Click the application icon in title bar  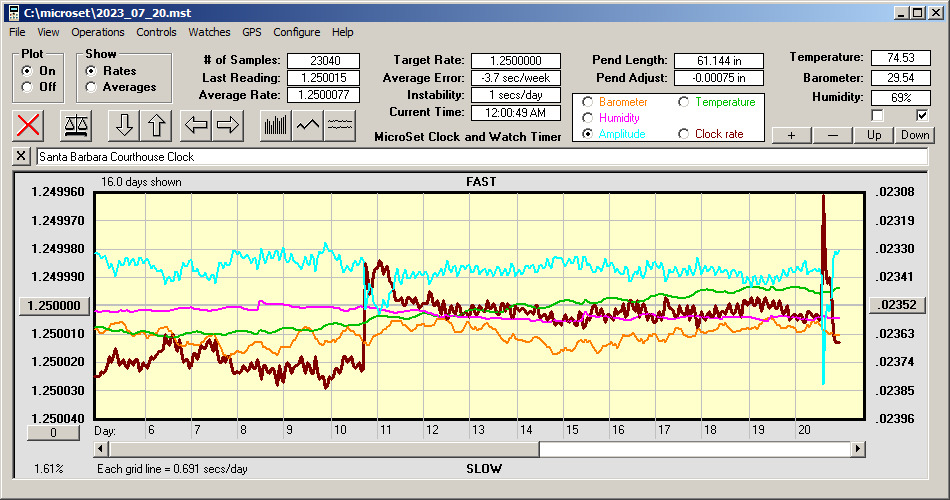click(13, 13)
